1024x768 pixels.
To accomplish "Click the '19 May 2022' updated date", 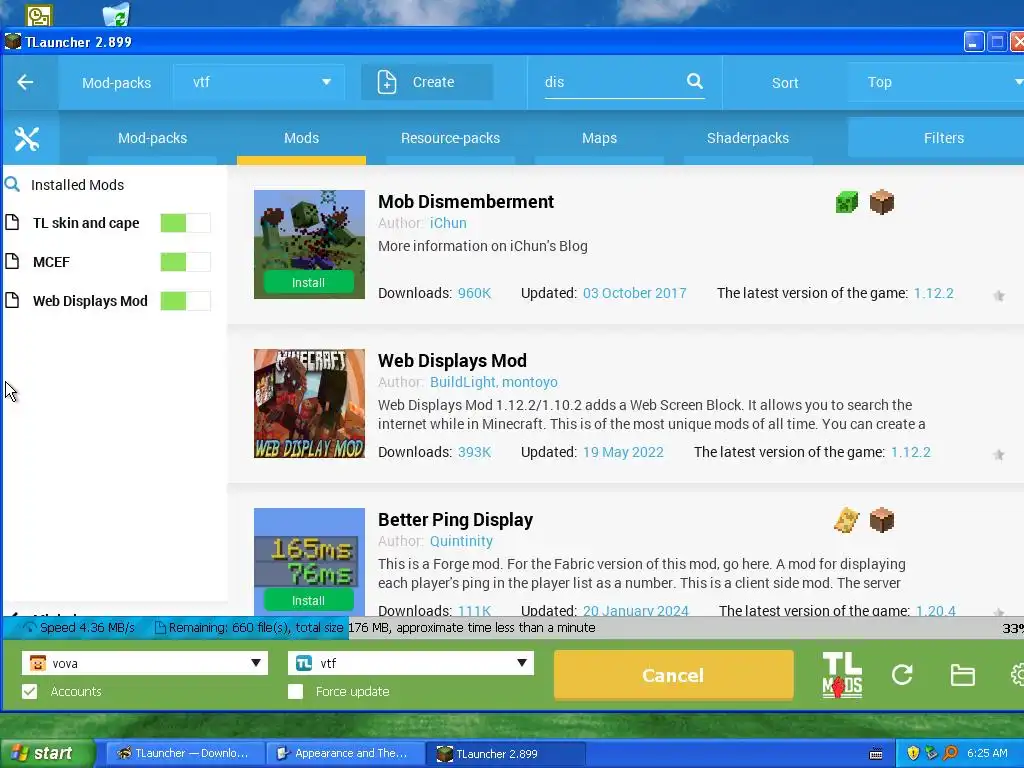I will point(623,452).
